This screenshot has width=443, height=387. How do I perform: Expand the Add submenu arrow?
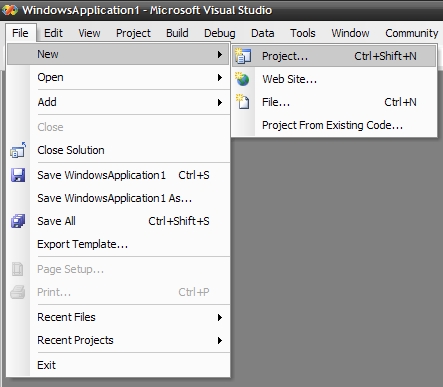(220, 102)
